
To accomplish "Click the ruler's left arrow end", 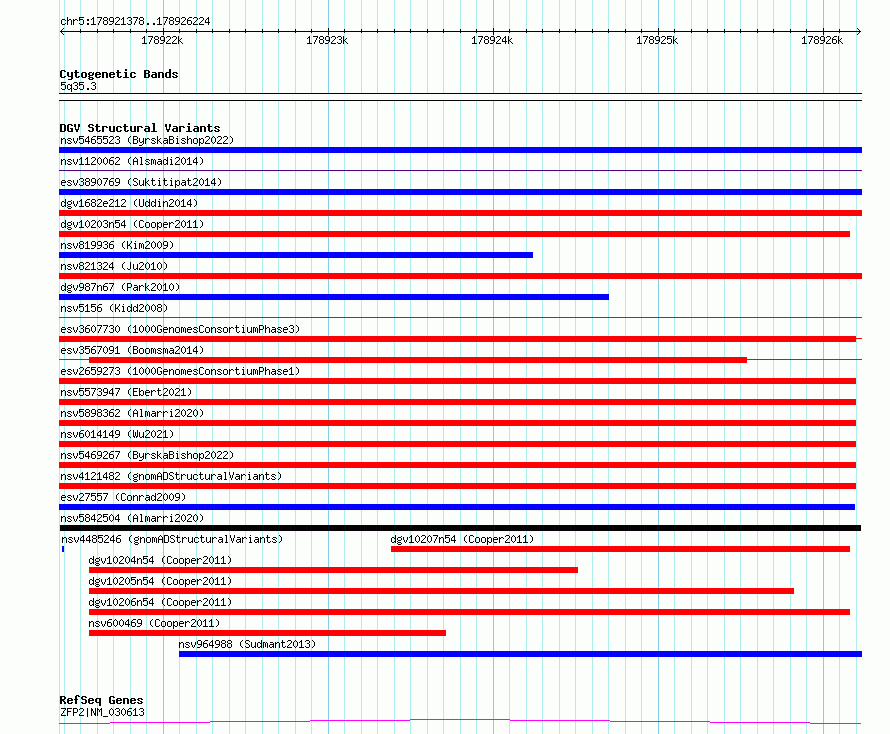I will [x=62, y=32].
